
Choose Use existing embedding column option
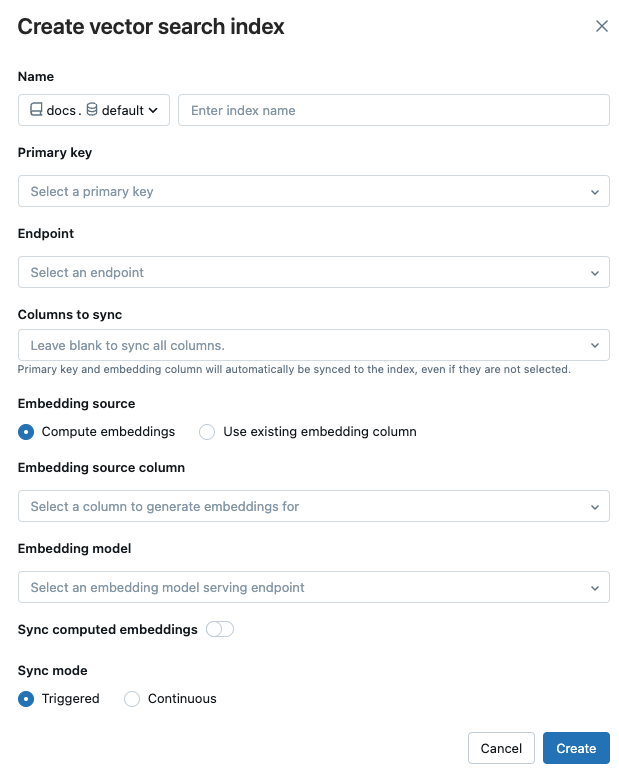[208, 432]
